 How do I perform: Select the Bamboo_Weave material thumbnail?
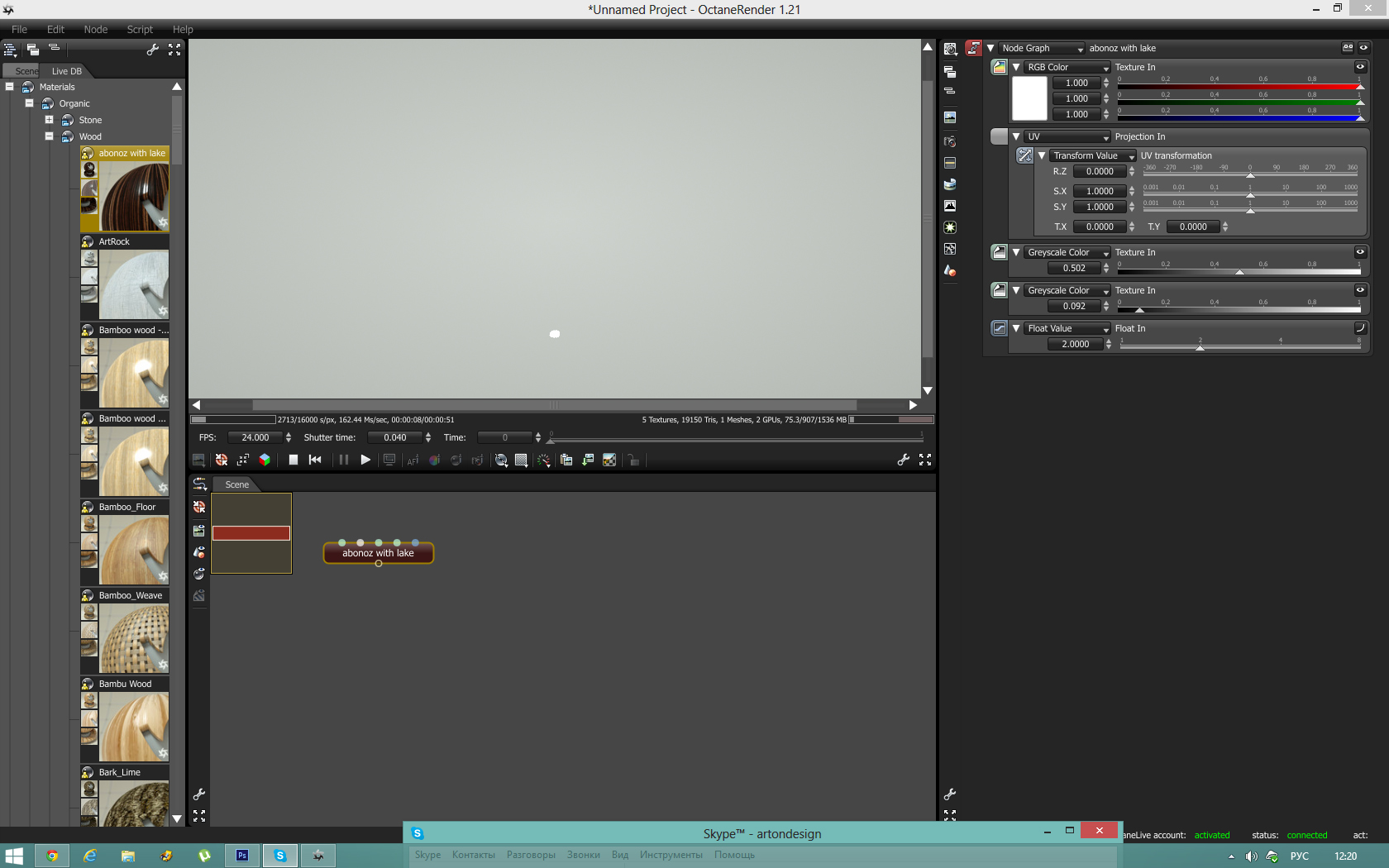point(134,638)
